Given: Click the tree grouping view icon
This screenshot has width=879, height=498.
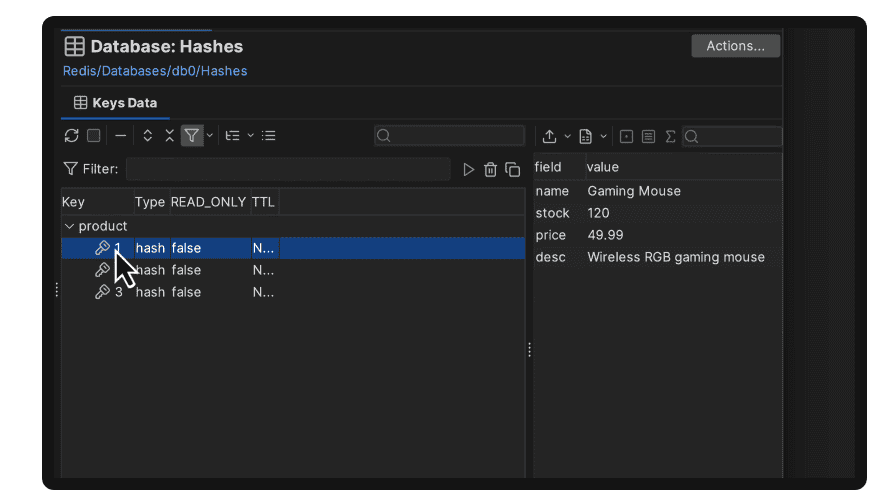Looking at the screenshot, I should point(232,136).
